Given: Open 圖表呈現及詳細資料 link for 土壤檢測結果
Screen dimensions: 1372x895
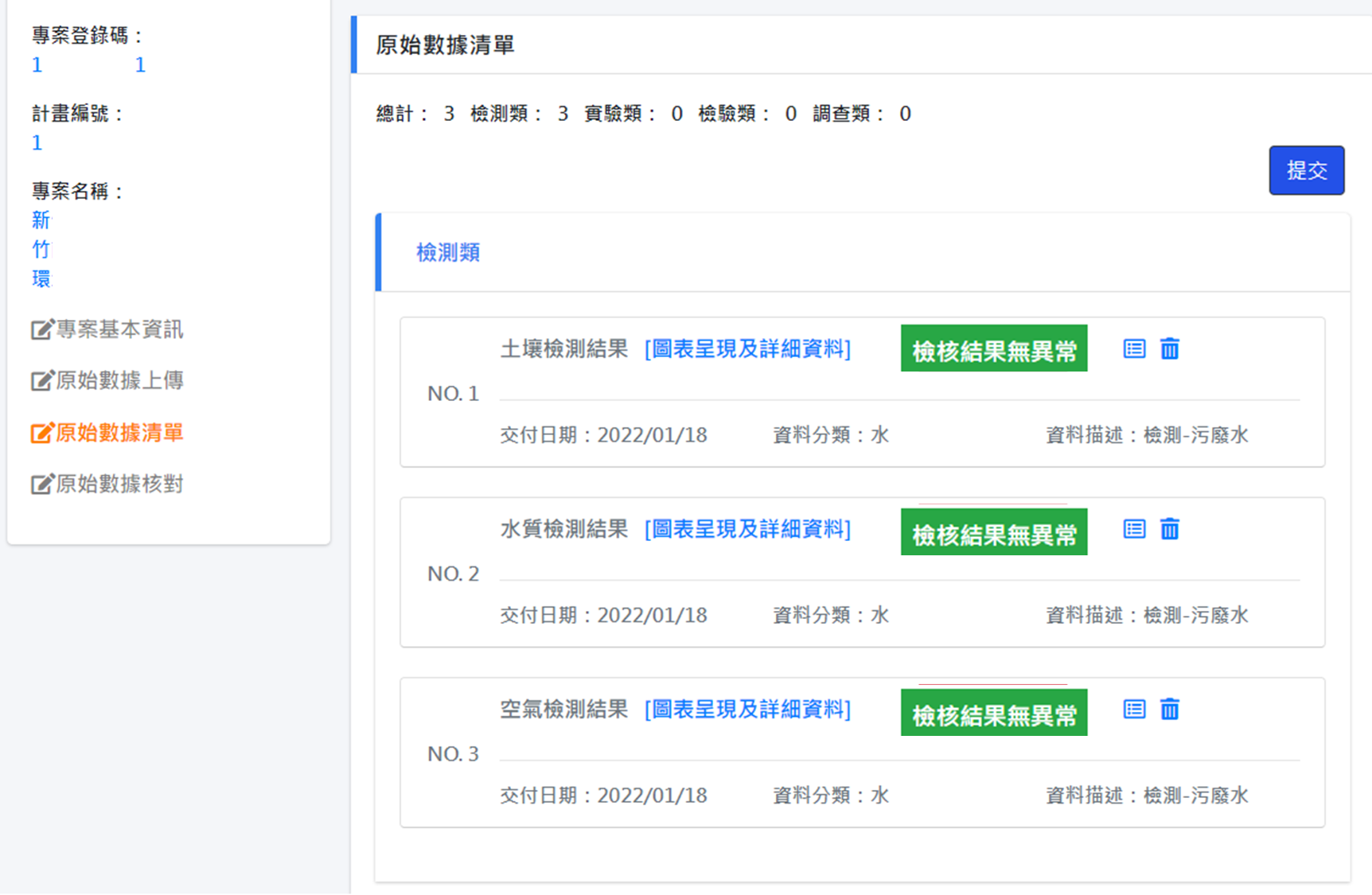Looking at the screenshot, I should click(x=747, y=348).
